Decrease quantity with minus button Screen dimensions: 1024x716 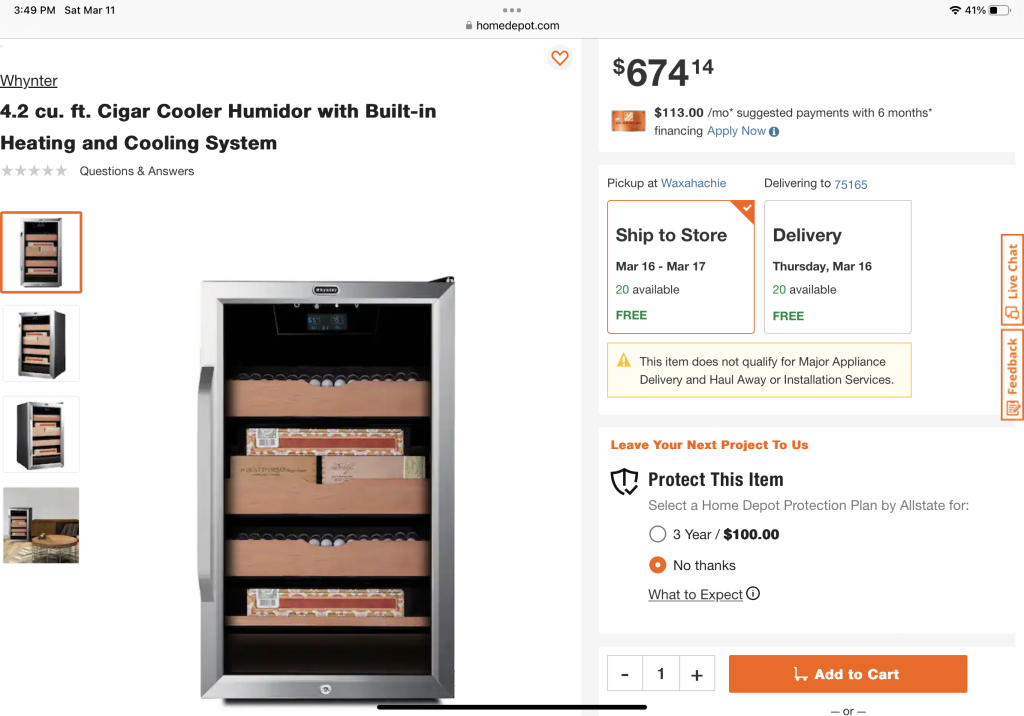coord(625,674)
